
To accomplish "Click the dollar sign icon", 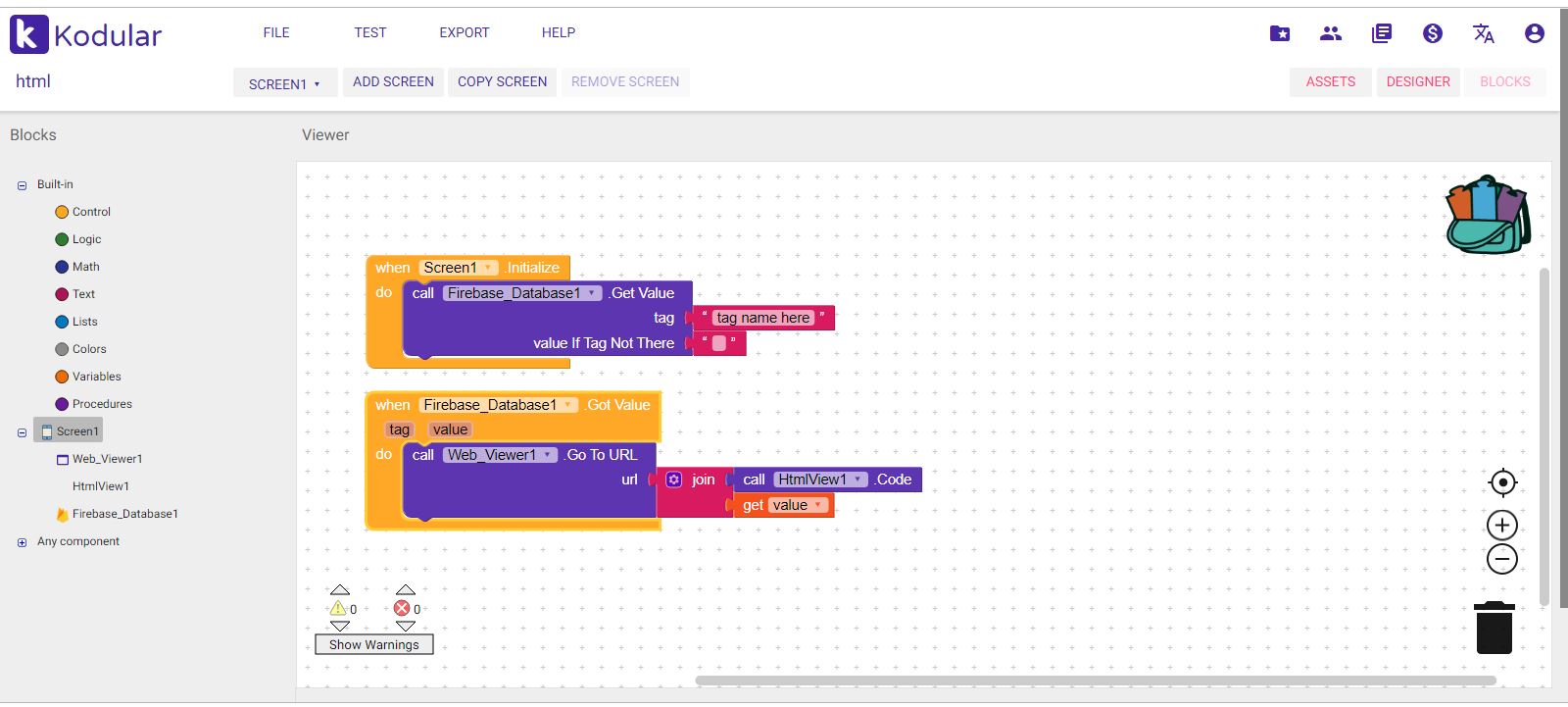I will [x=1432, y=33].
